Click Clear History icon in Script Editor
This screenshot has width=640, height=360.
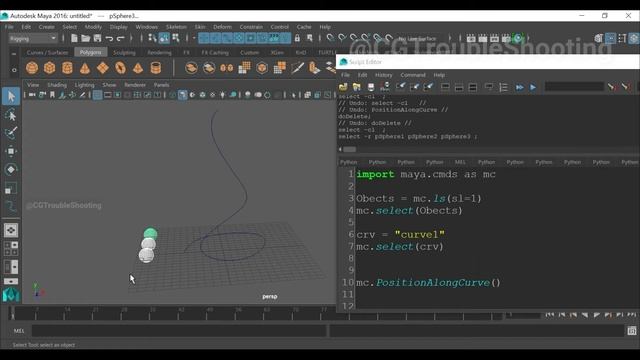coord(401,87)
